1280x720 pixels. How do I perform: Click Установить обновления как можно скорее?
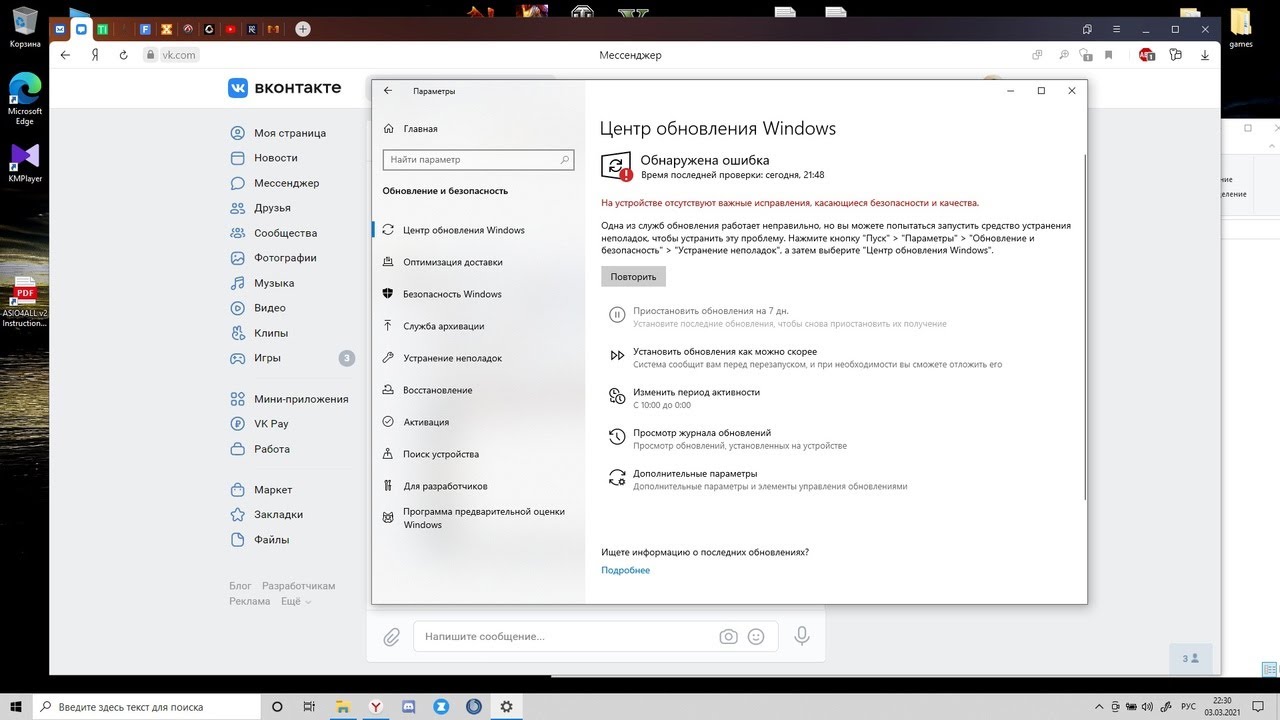coord(725,352)
